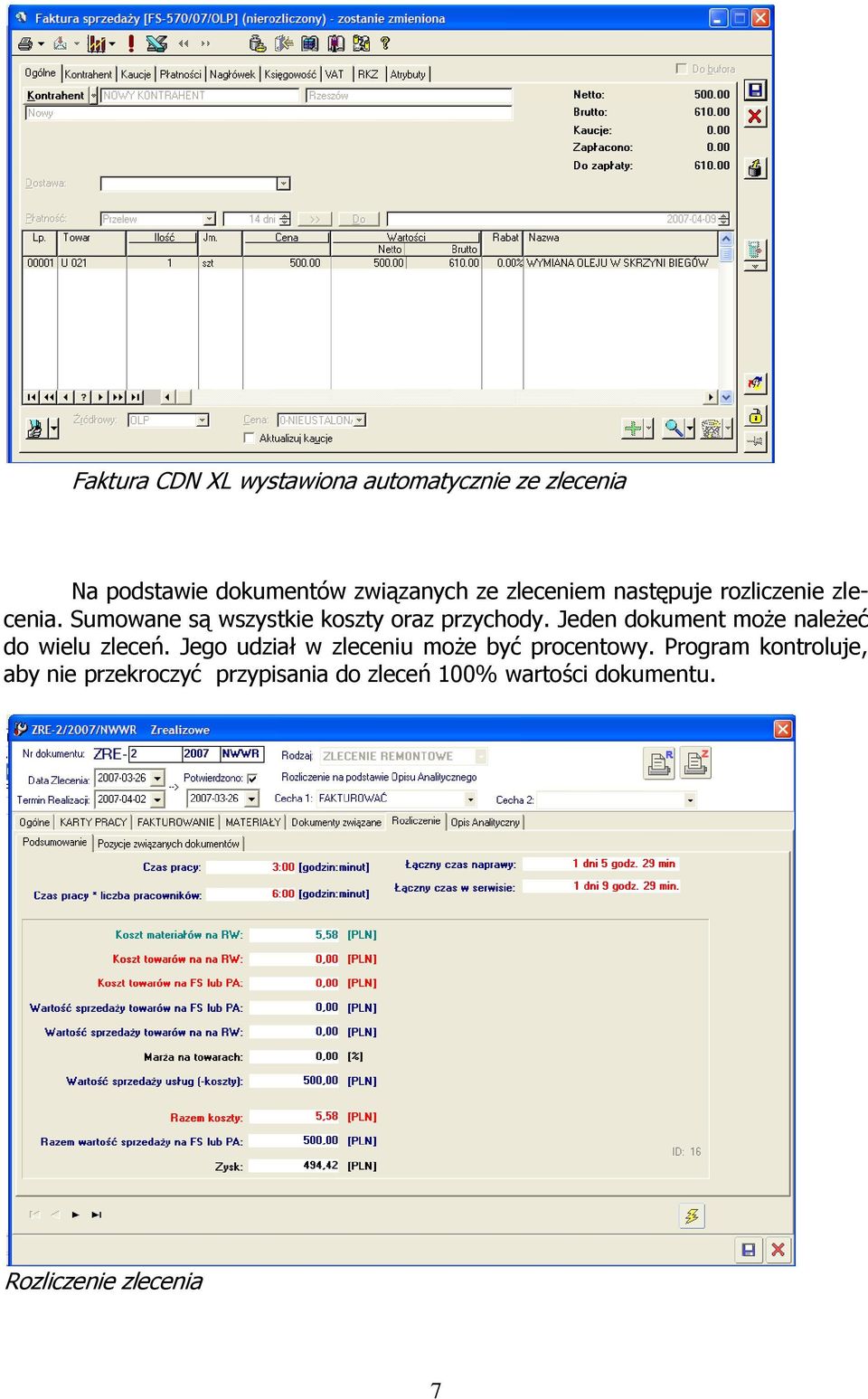Toggle the Potwierdzono checkbox

252,778
